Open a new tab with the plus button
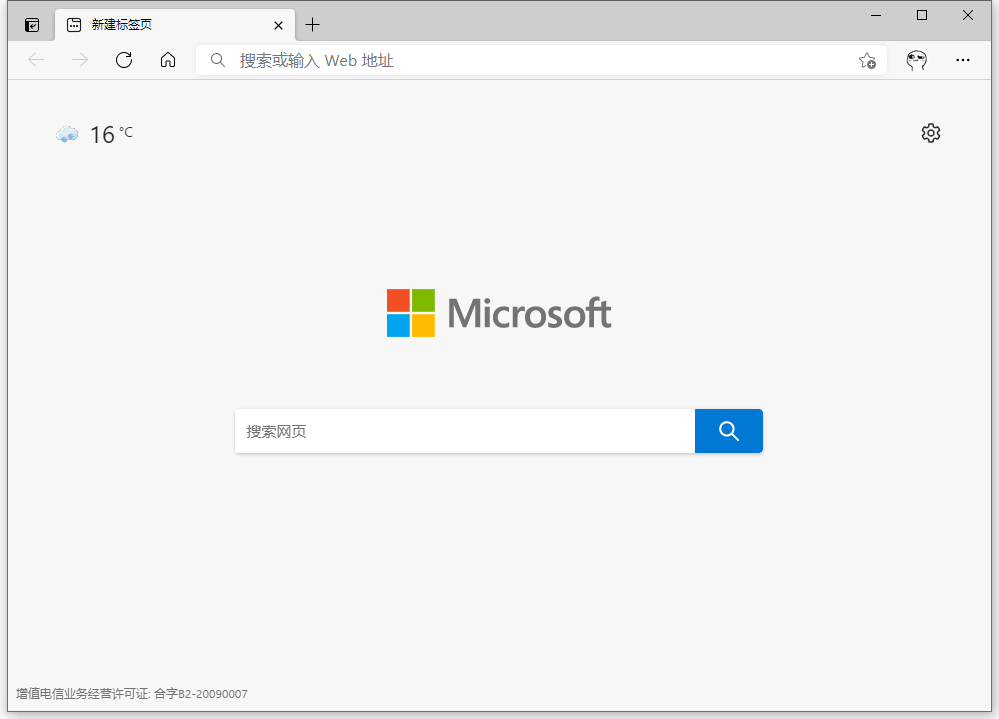The height and width of the screenshot is (719, 999). point(313,24)
